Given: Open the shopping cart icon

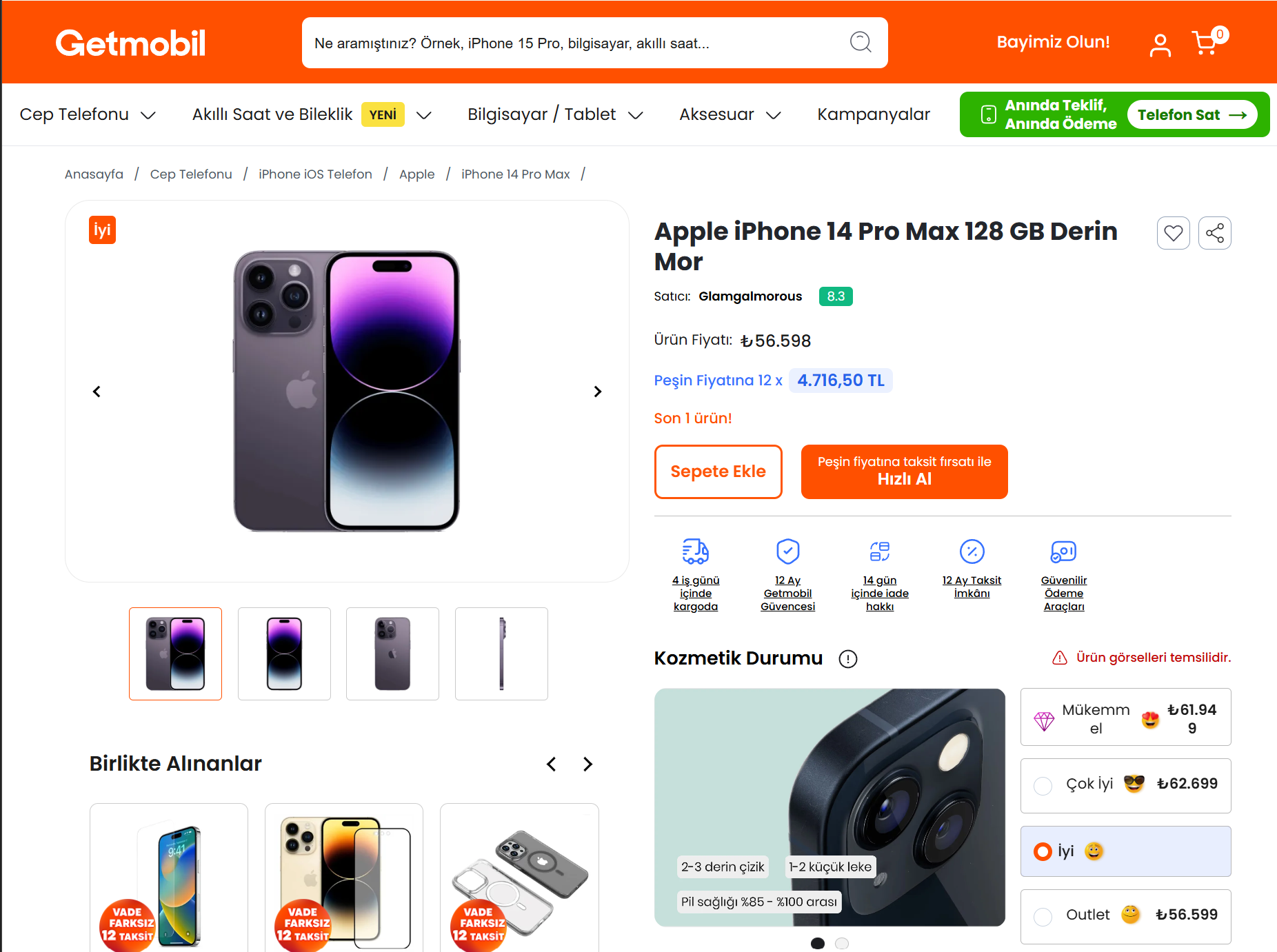Looking at the screenshot, I should [x=1205, y=43].
